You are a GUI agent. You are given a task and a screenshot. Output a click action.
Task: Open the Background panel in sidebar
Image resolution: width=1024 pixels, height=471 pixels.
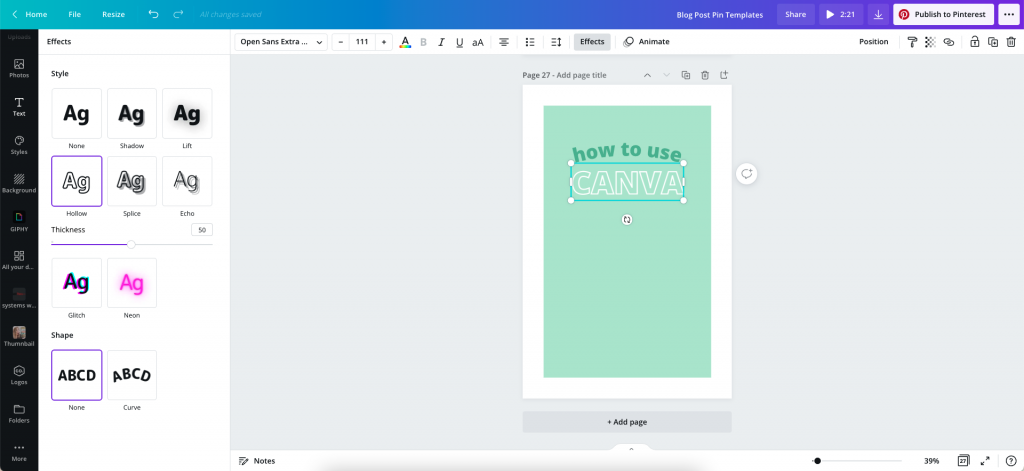point(19,184)
